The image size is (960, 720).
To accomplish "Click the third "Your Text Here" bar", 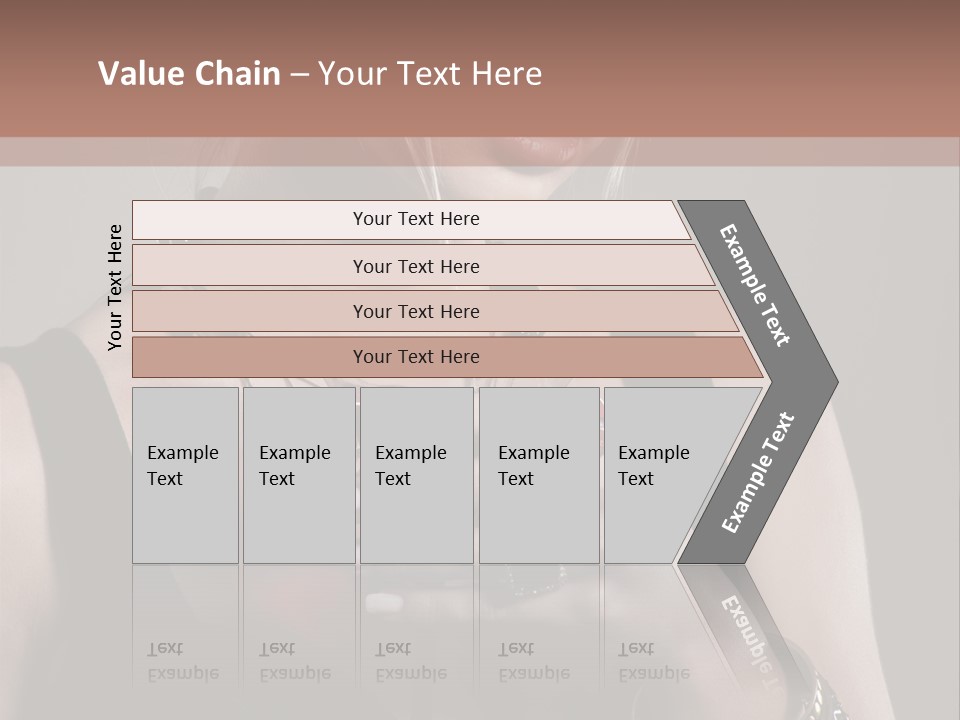I will tap(416, 311).
